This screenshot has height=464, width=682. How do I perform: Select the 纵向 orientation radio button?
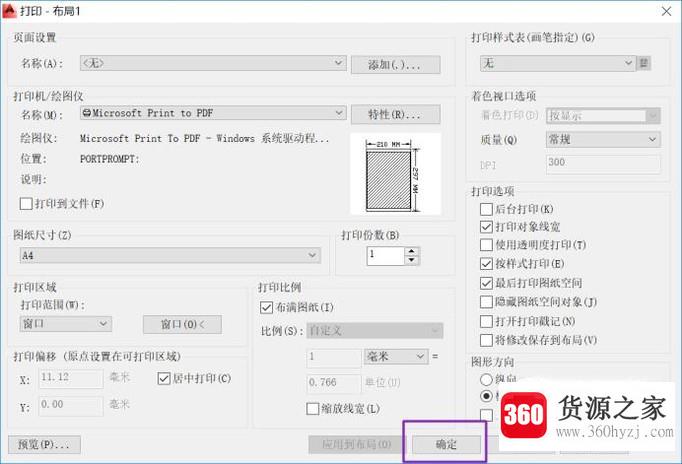coord(486,379)
